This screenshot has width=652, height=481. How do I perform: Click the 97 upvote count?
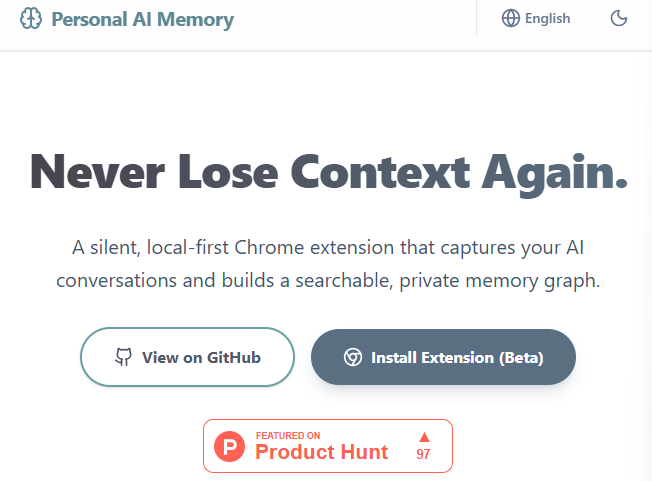click(x=424, y=455)
